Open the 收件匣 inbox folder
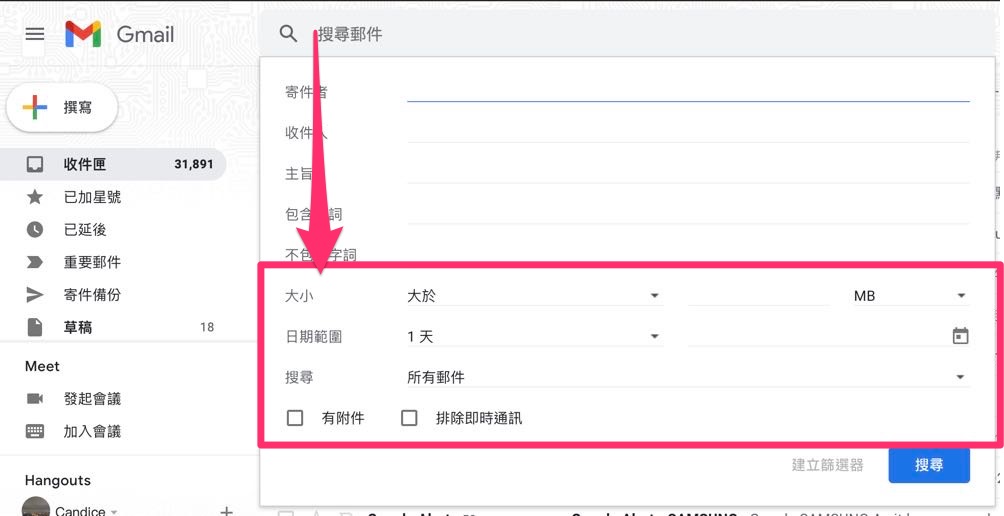Viewport: 1004px width, 516px height. point(113,165)
